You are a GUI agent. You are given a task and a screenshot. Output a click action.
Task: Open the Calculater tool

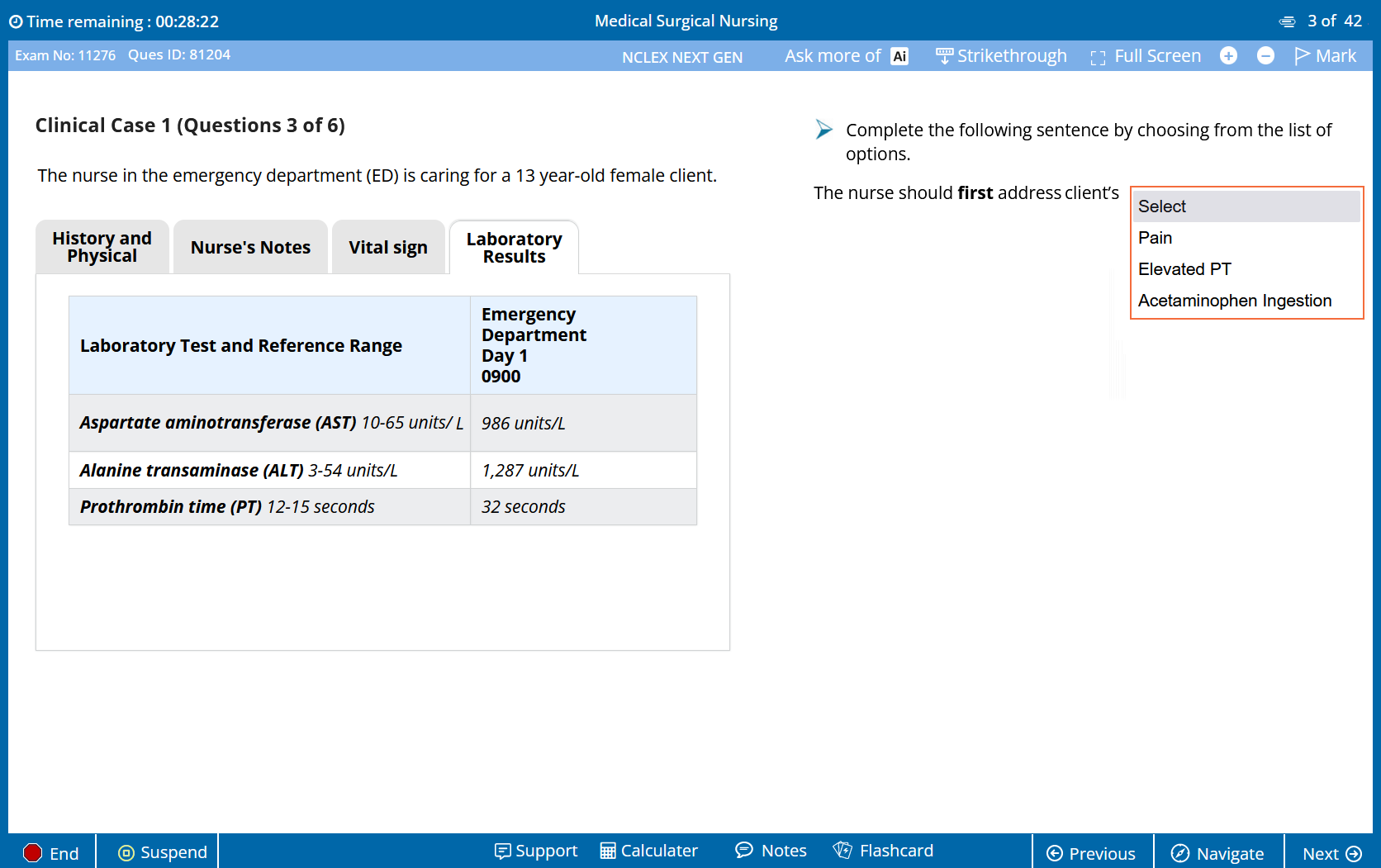pos(649,851)
